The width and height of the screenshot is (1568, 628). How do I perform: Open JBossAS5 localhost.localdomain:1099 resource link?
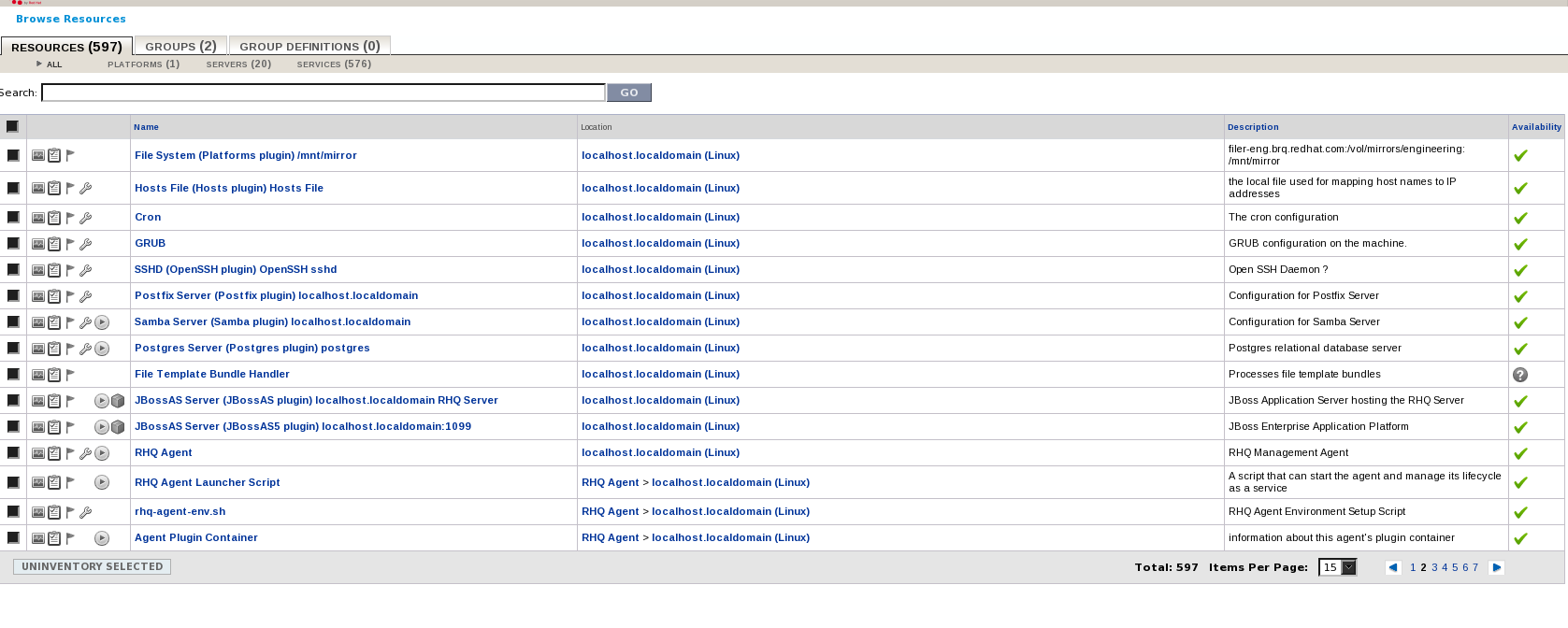click(303, 426)
